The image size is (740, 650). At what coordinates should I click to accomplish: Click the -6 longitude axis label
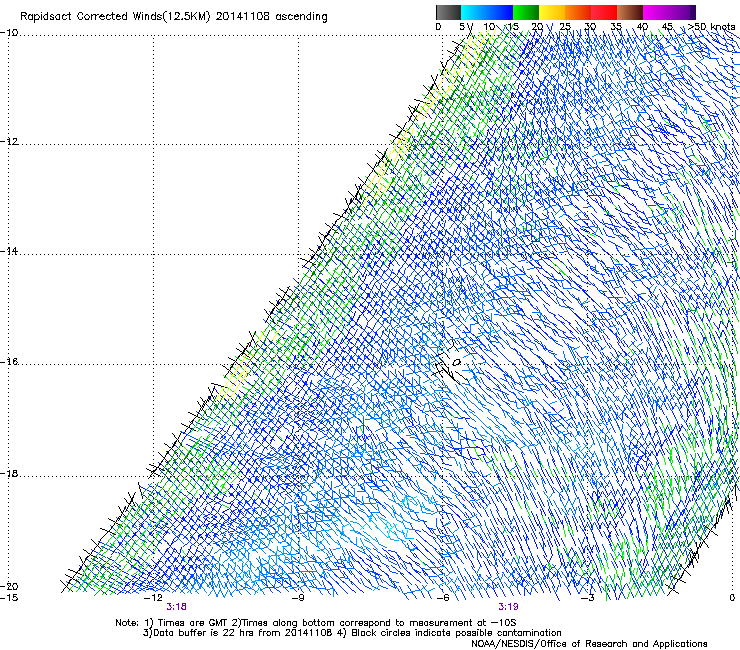[x=443, y=598]
